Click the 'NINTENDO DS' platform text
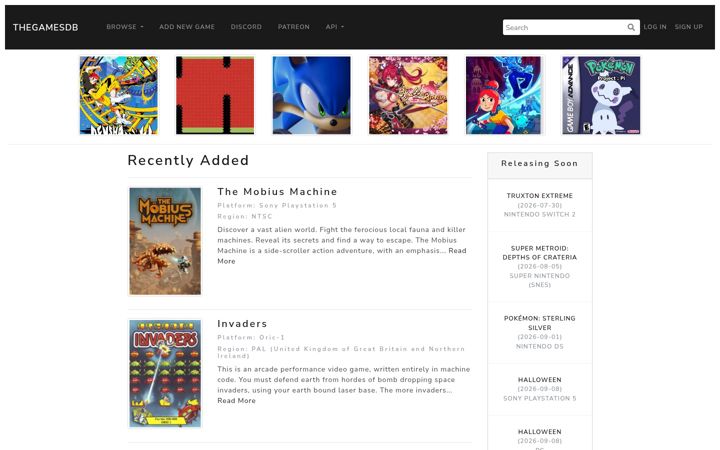 540,346
